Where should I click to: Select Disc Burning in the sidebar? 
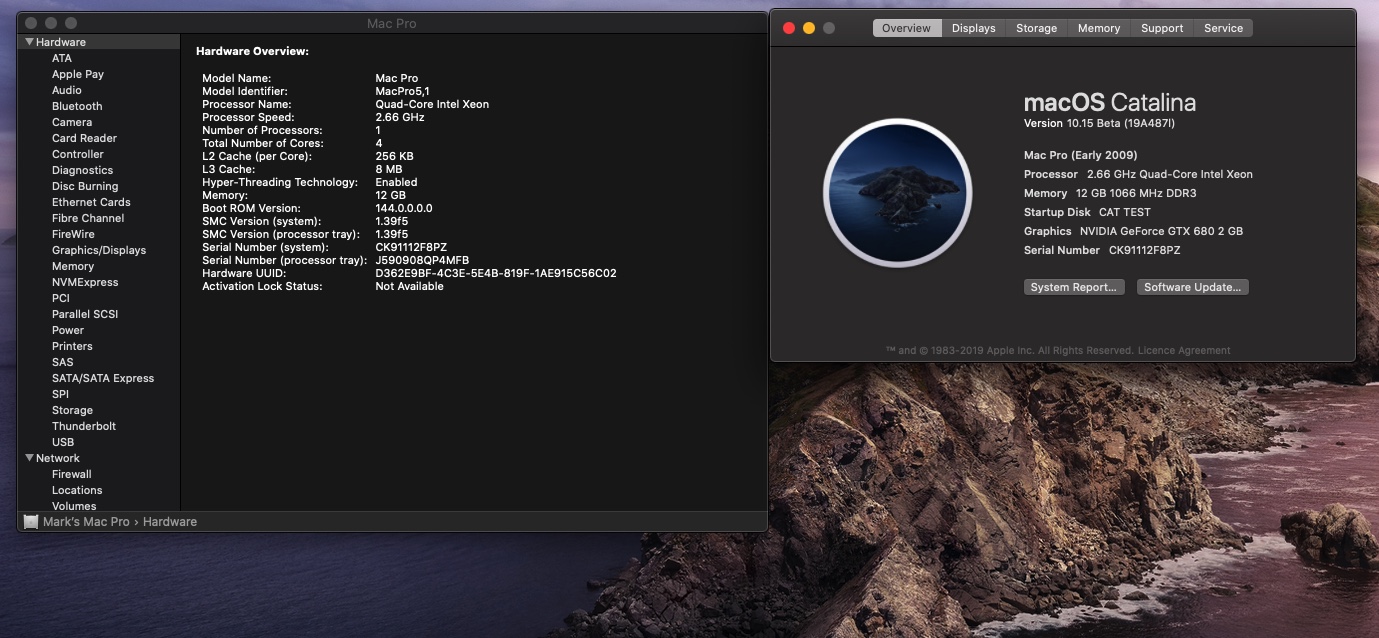pyautogui.click(x=85, y=186)
